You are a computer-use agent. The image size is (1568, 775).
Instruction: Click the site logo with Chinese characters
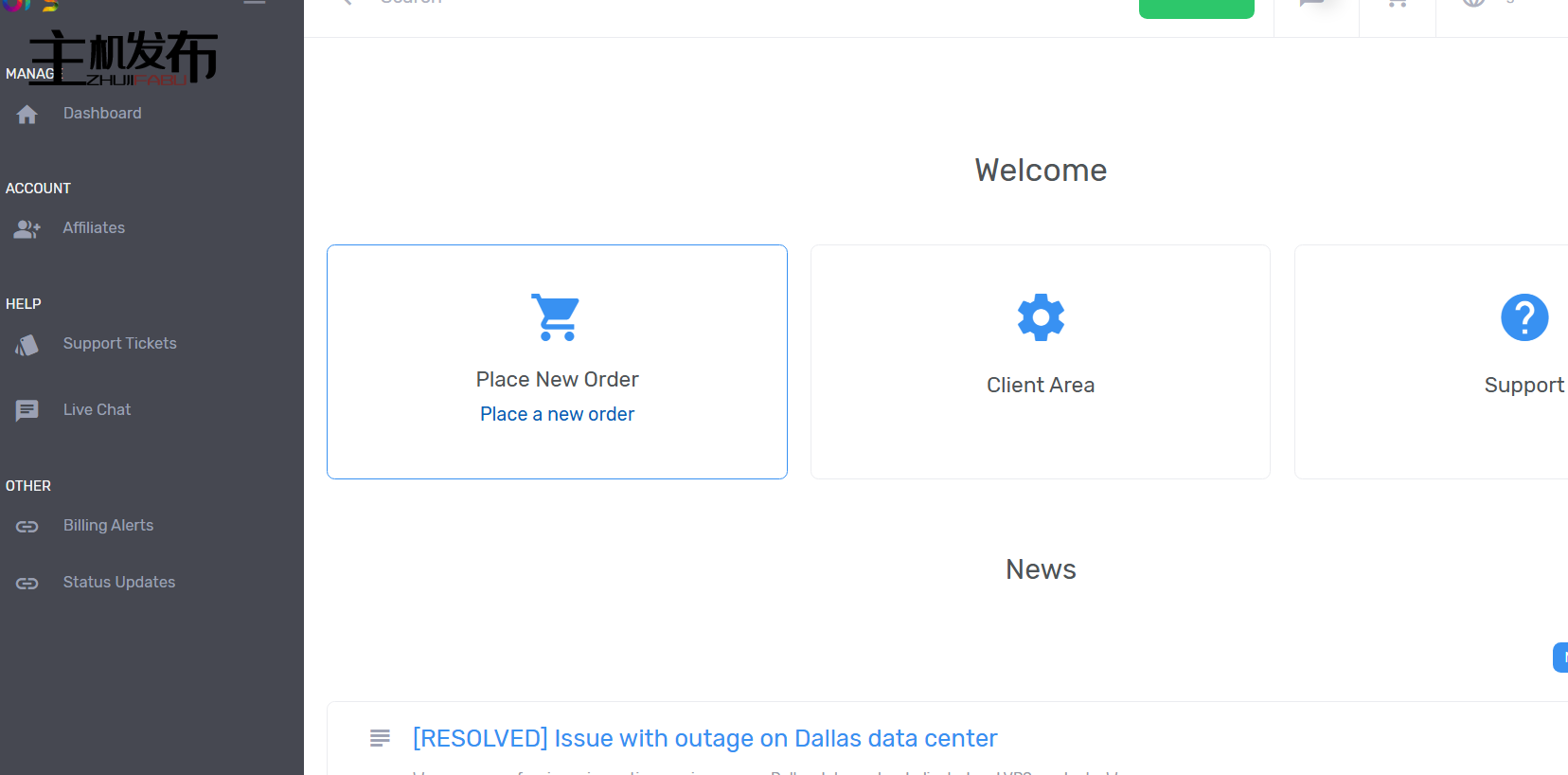coord(123,57)
